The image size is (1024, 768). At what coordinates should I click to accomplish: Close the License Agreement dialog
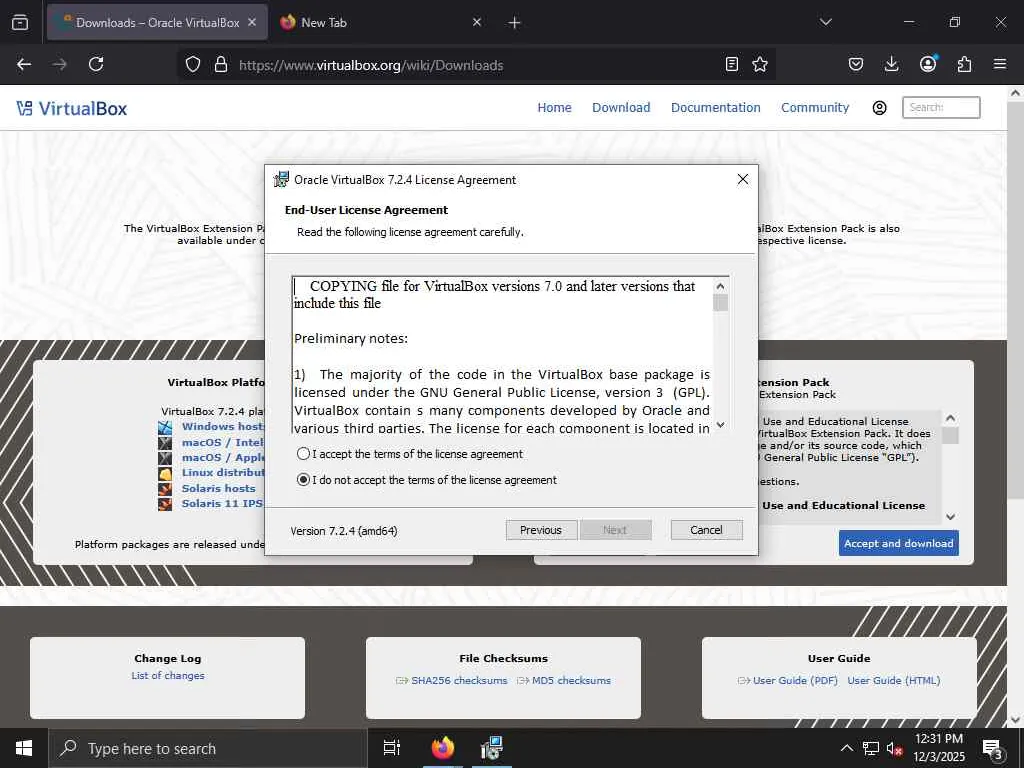coord(743,180)
